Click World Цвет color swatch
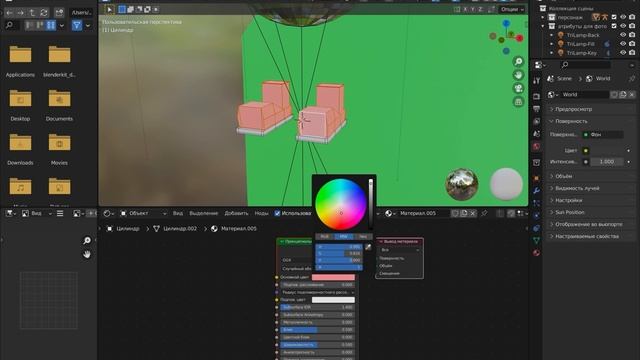This screenshot has width=640, height=360. tap(586, 151)
